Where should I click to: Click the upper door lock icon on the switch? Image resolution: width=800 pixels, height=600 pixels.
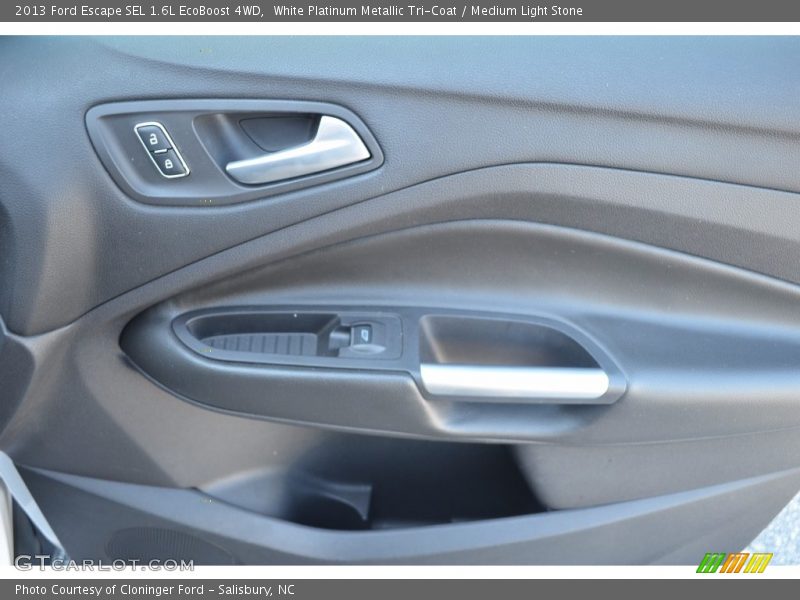click(153, 138)
